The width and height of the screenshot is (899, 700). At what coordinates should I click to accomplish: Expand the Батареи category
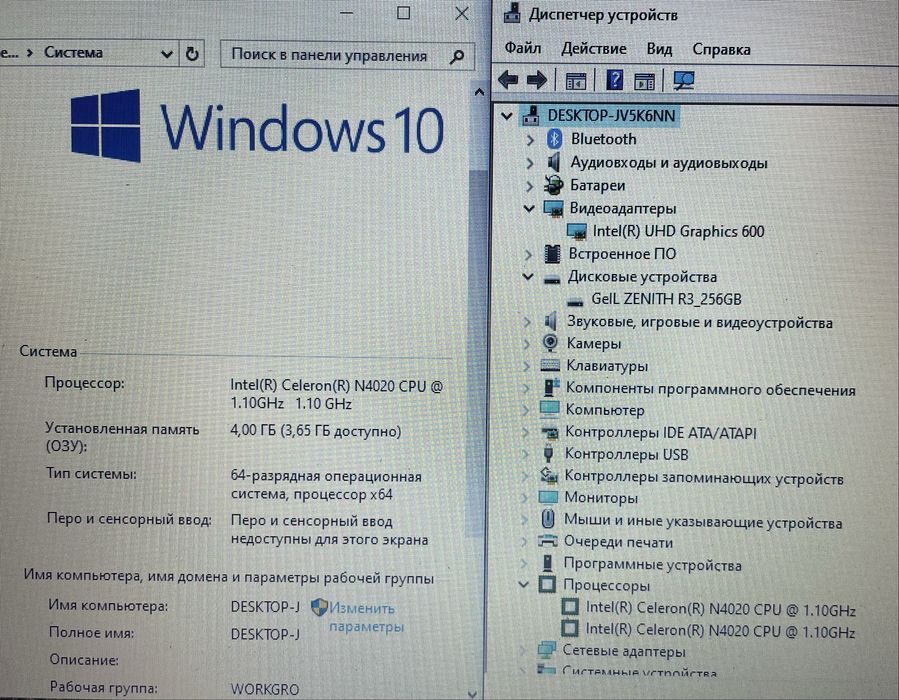529,186
